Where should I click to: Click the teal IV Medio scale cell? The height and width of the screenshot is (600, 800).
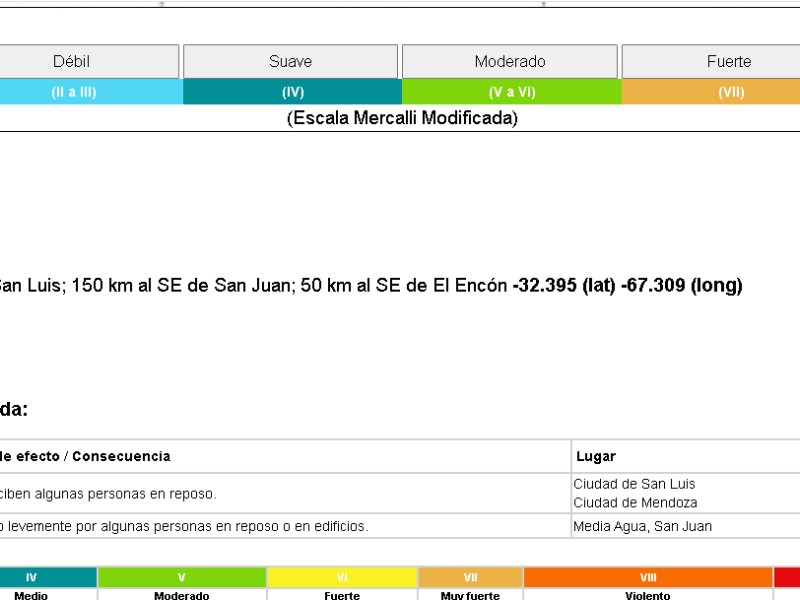[48, 584]
